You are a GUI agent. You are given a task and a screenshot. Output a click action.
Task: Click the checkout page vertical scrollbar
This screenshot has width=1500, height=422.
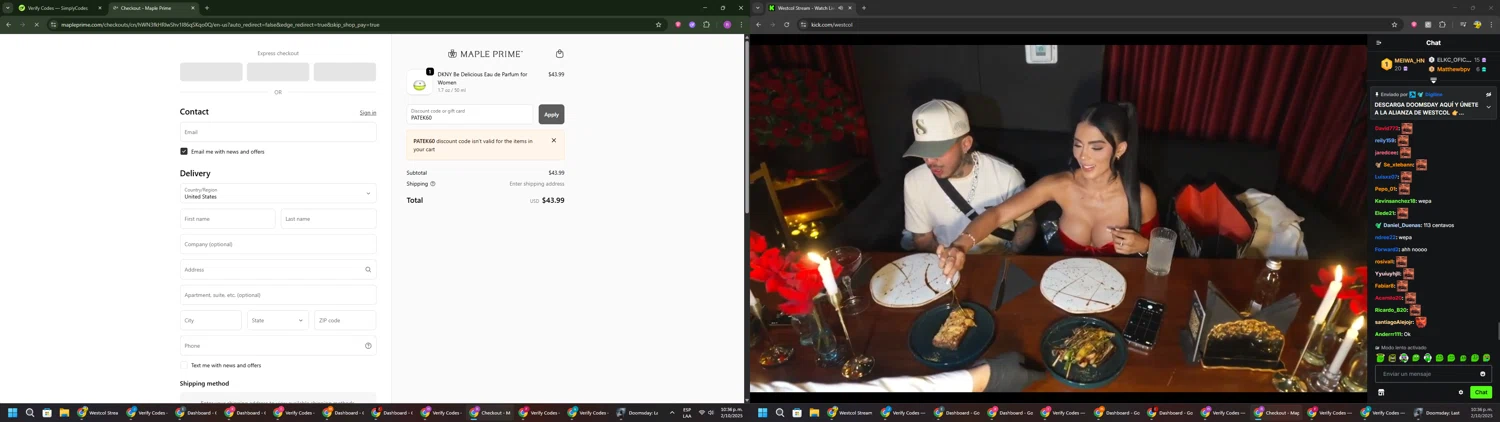point(746,128)
